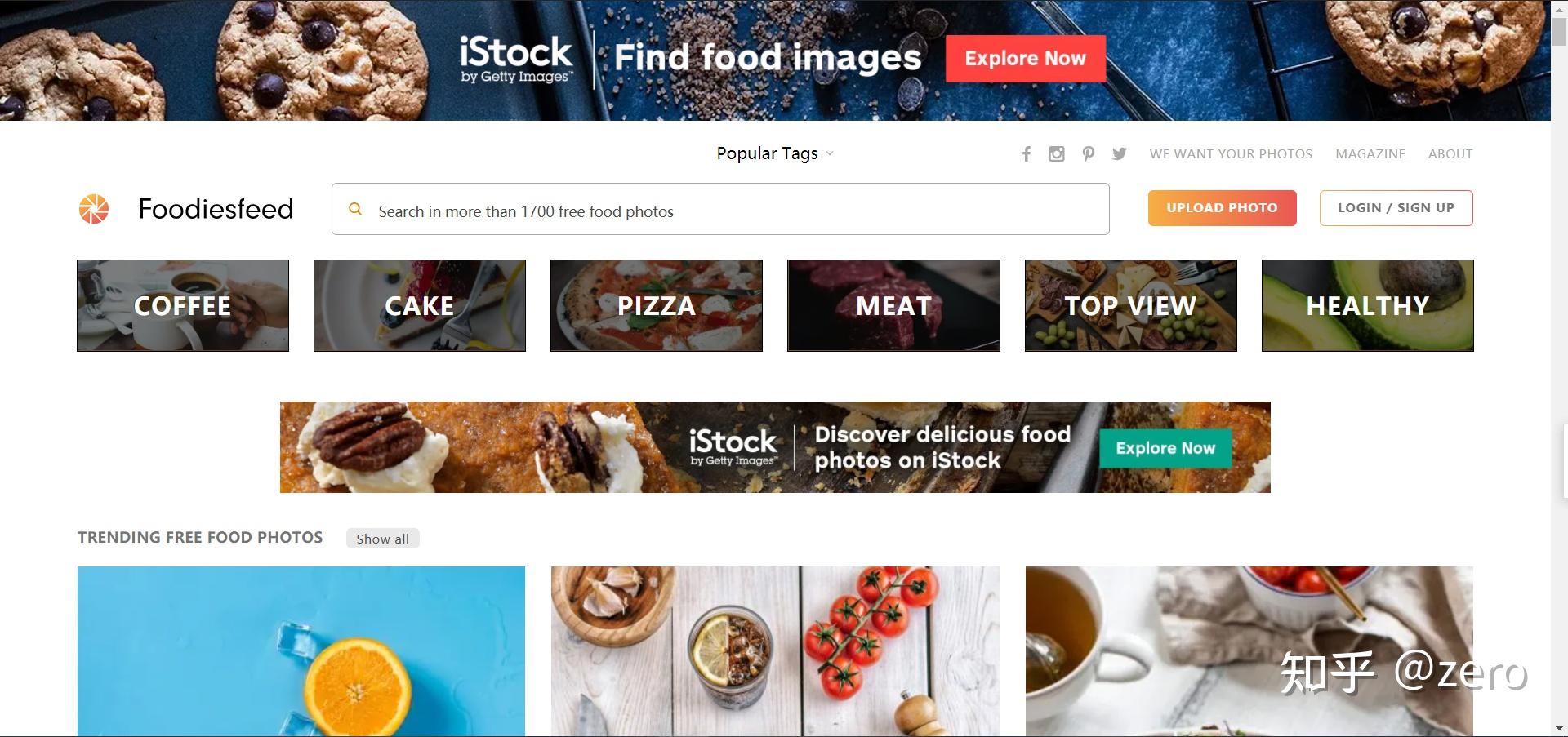The image size is (1568, 737).
Task: Click the magnifier icon in search box
Action: (x=355, y=209)
